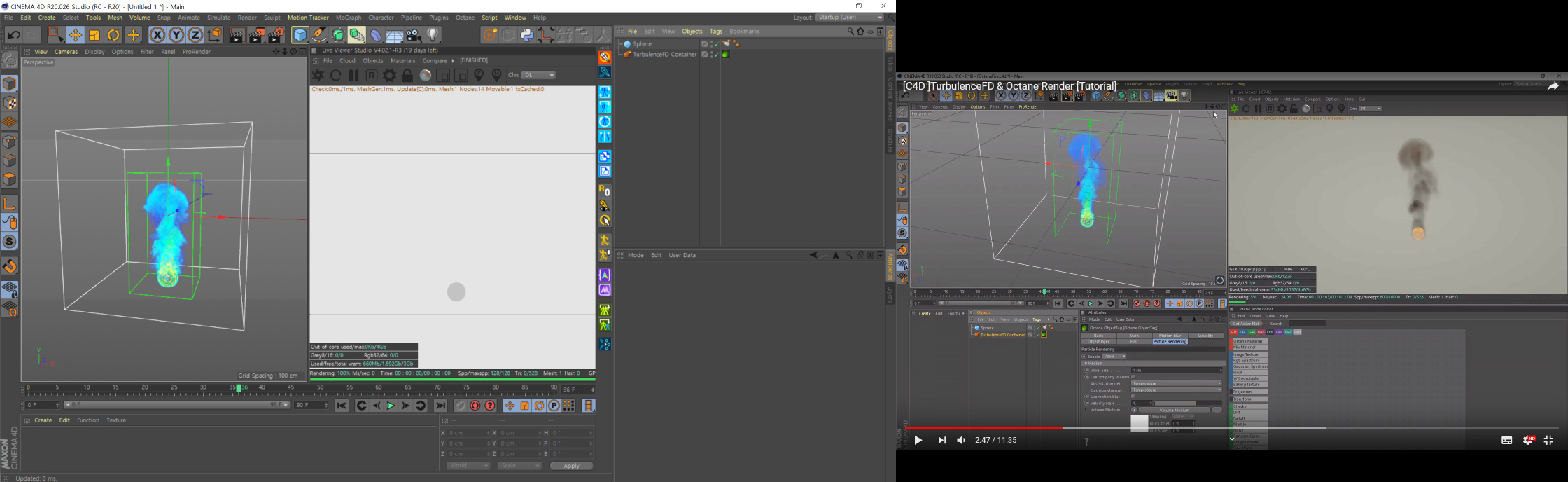Toggle TurbulenceFD Container enabled checkmark
Screen dimensions: 1568x482
(717, 55)
